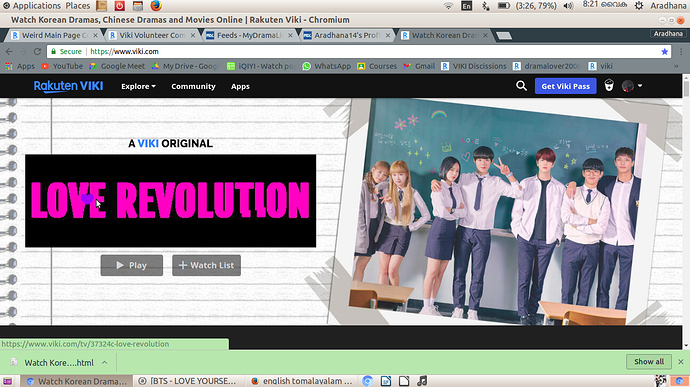Screen dimensions: 690x387
Task: Click Show all downloads button
Action: pyautogui.click(x=649, y=361)
